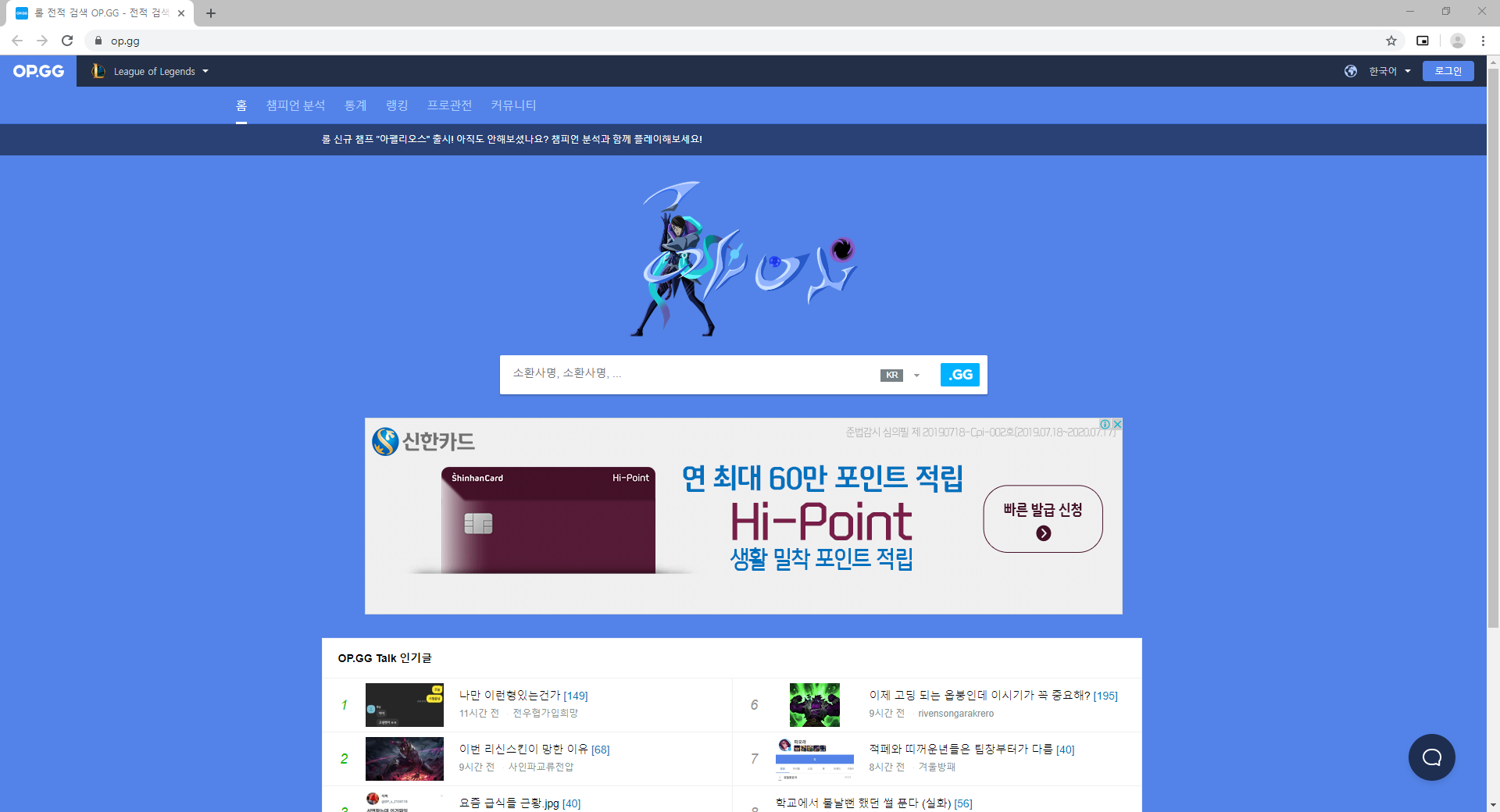Click the 빠른 발급 신청 button
This screenshot has height=812, width=1500.
[1043, 519]
